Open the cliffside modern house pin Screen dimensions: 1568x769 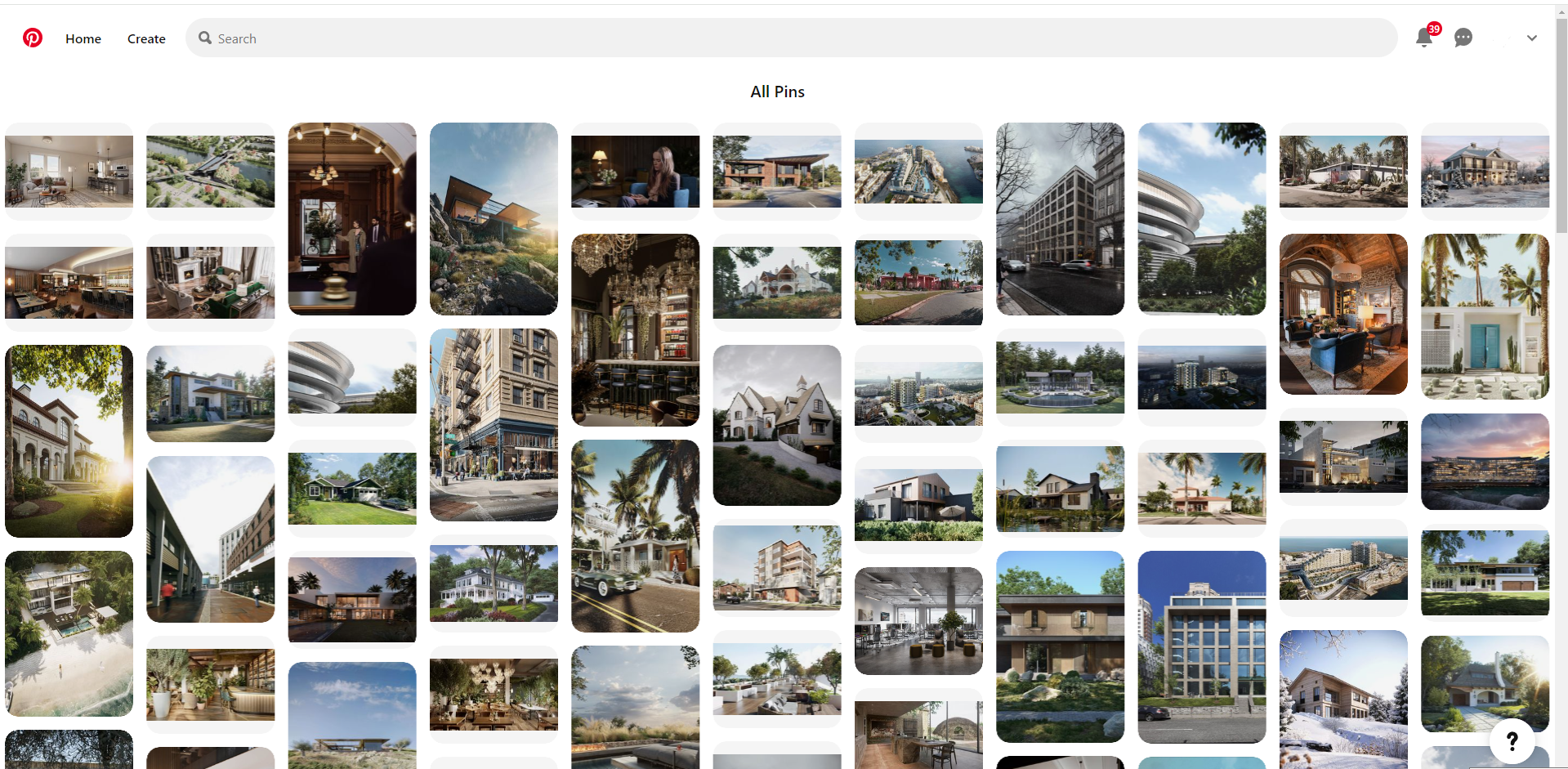[494, 219]
